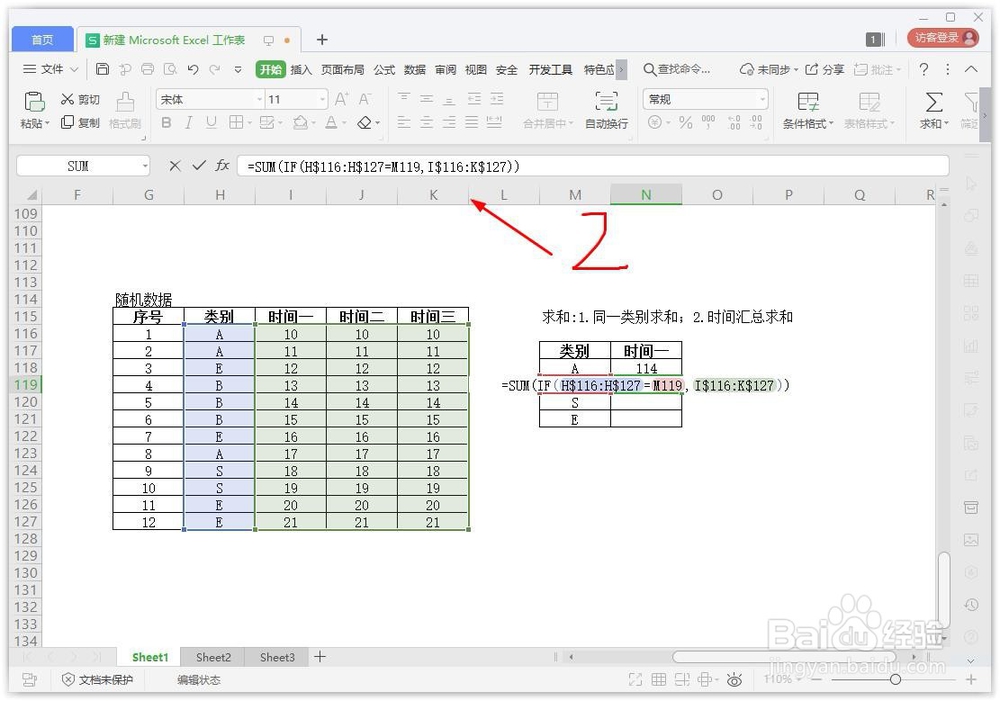Image resolution: width=1000 pixels, height=701 pixels.
Task: Switch to normal view icon in status bar
Action: (x=659, y=680)
